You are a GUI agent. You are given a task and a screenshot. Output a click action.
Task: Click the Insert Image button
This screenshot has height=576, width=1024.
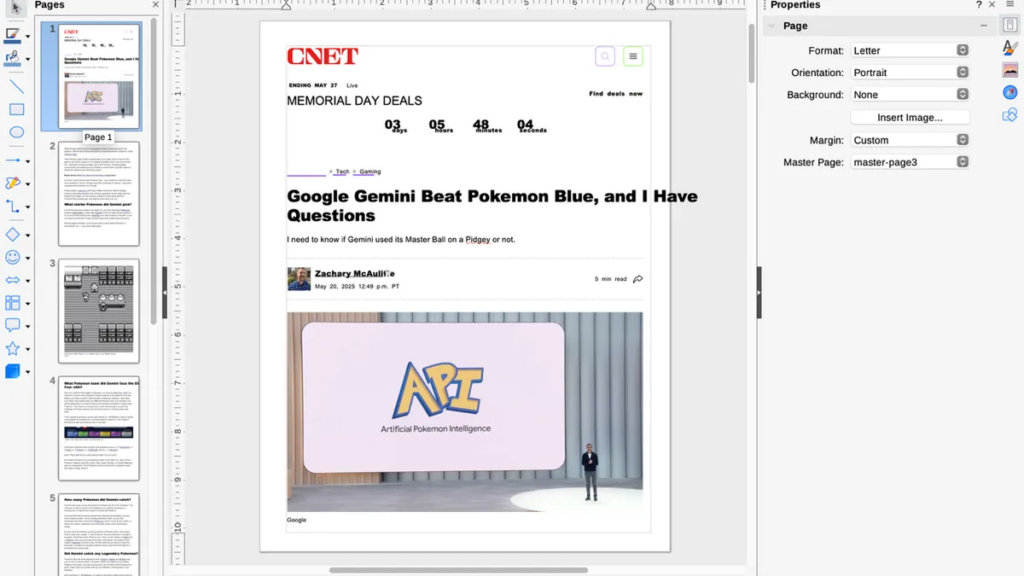pos(909,116)
